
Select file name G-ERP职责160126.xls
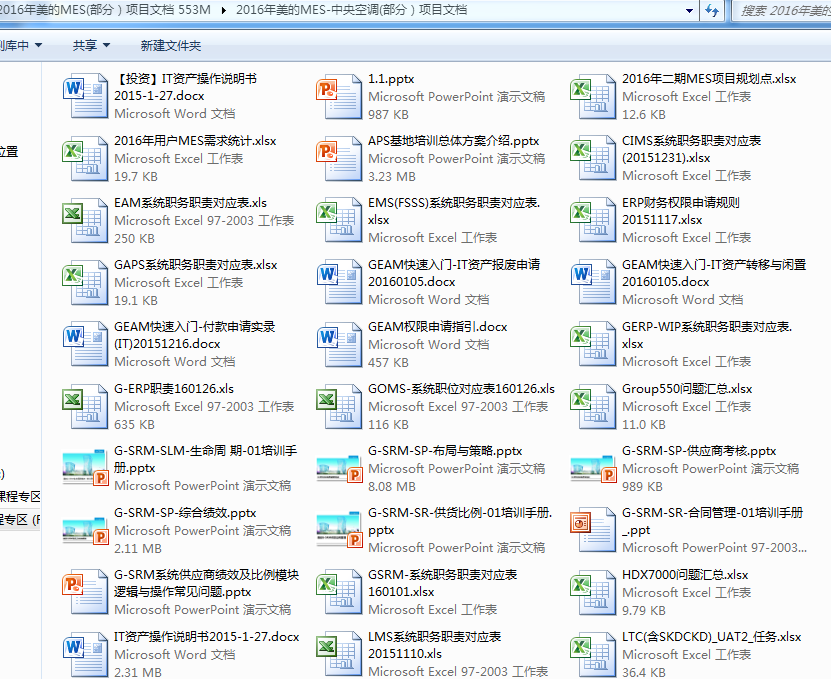coord(174,389)
